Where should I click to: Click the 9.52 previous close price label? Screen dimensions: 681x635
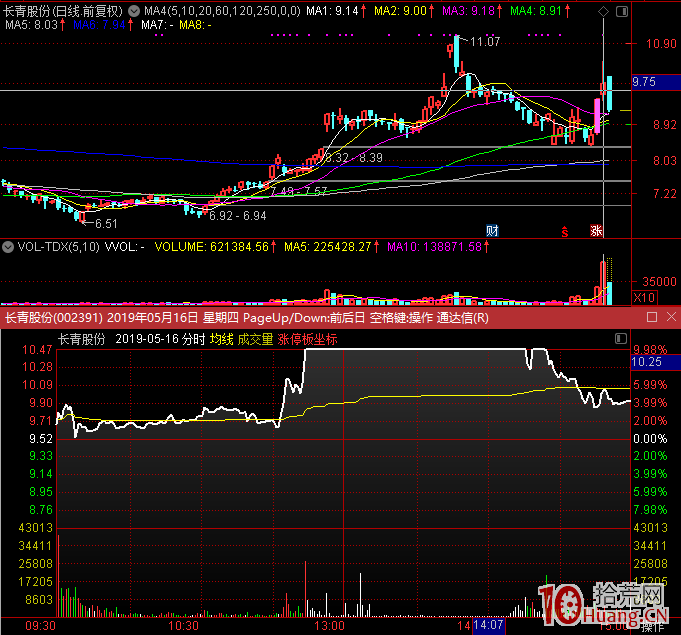coord(41,439)
